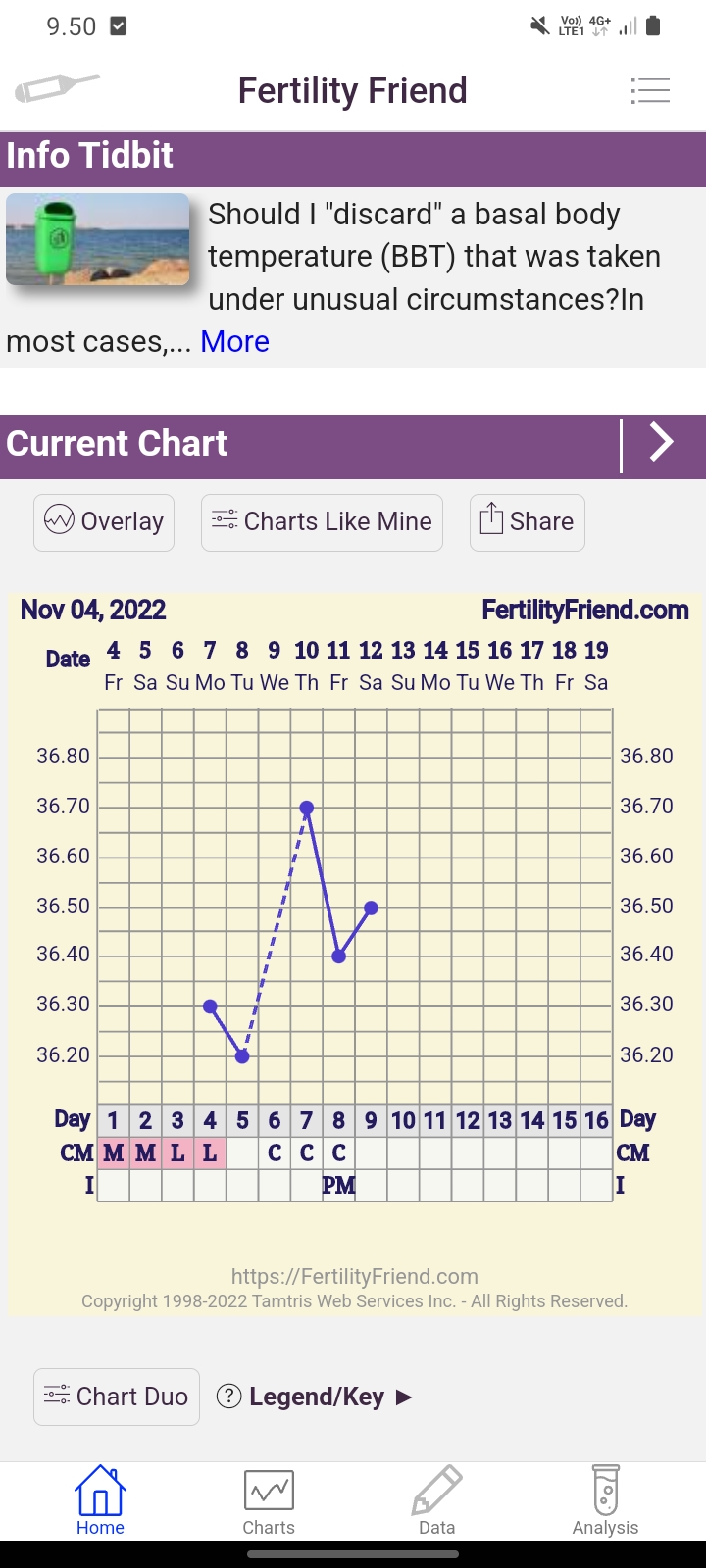Switch to the Charts tab
The height and width of the screenshot is (1568, 706).
[x=269, y=1500]
